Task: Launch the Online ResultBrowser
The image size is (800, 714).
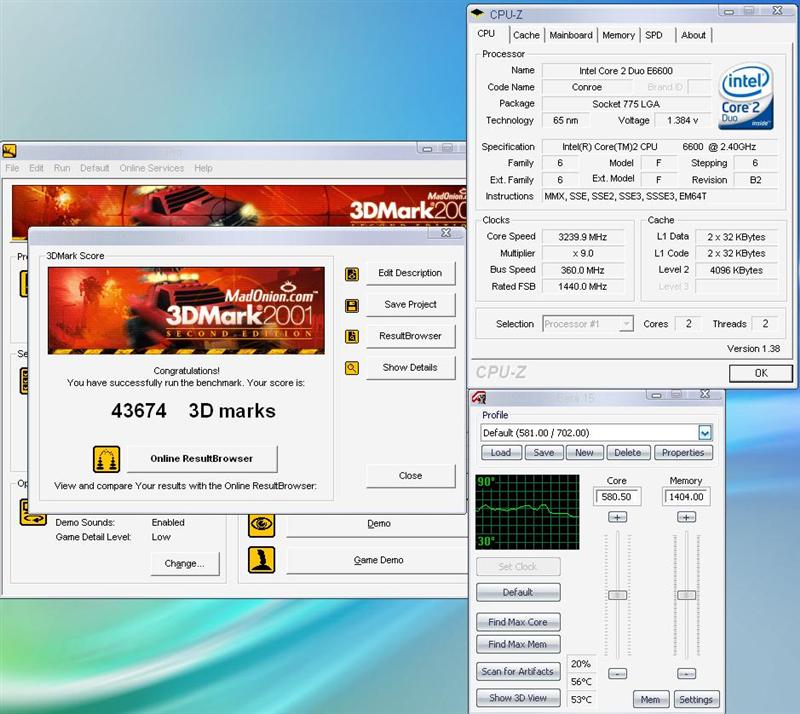Action: (x=202, y=459)
